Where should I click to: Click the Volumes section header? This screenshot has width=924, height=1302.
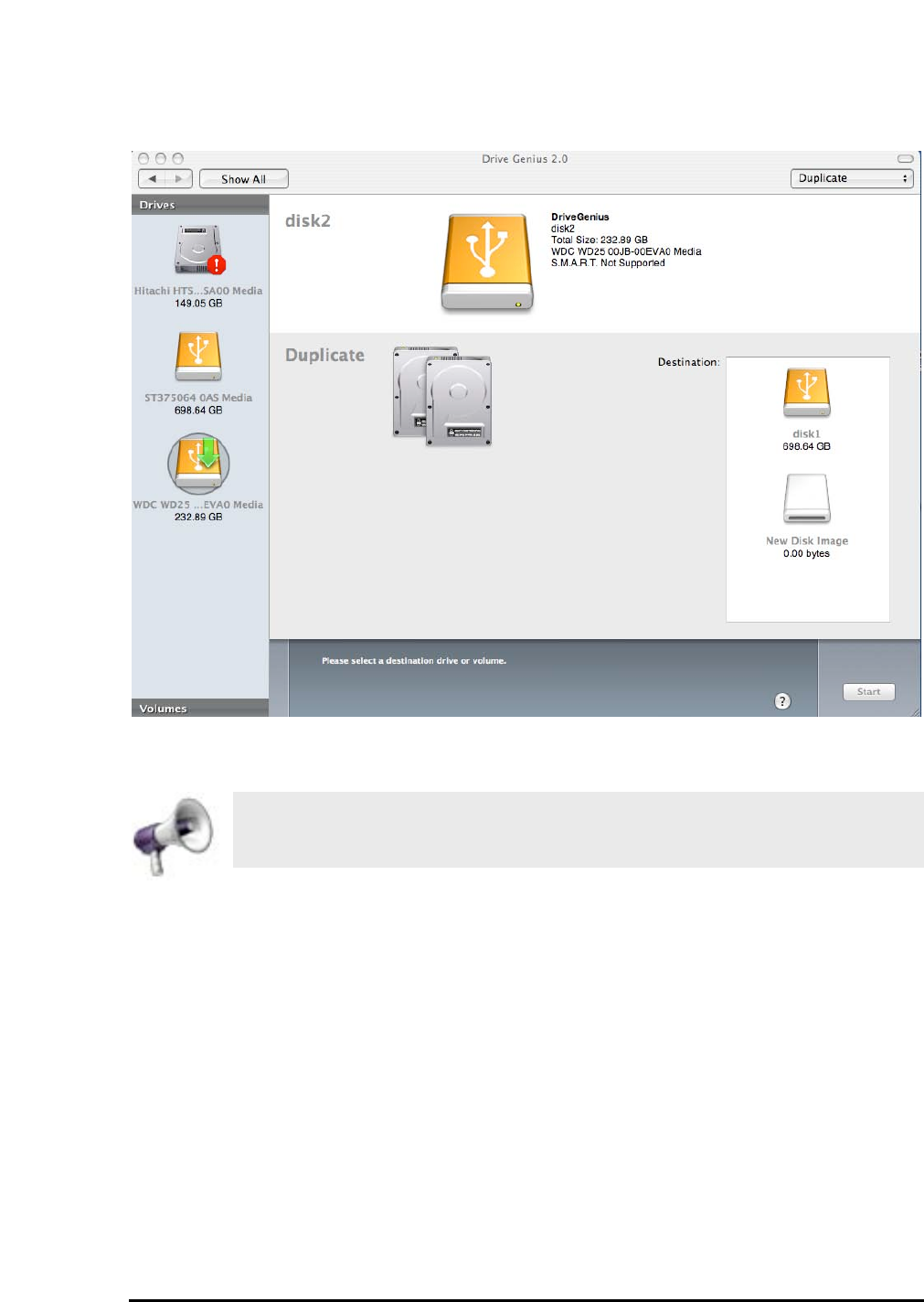point(200,709)
